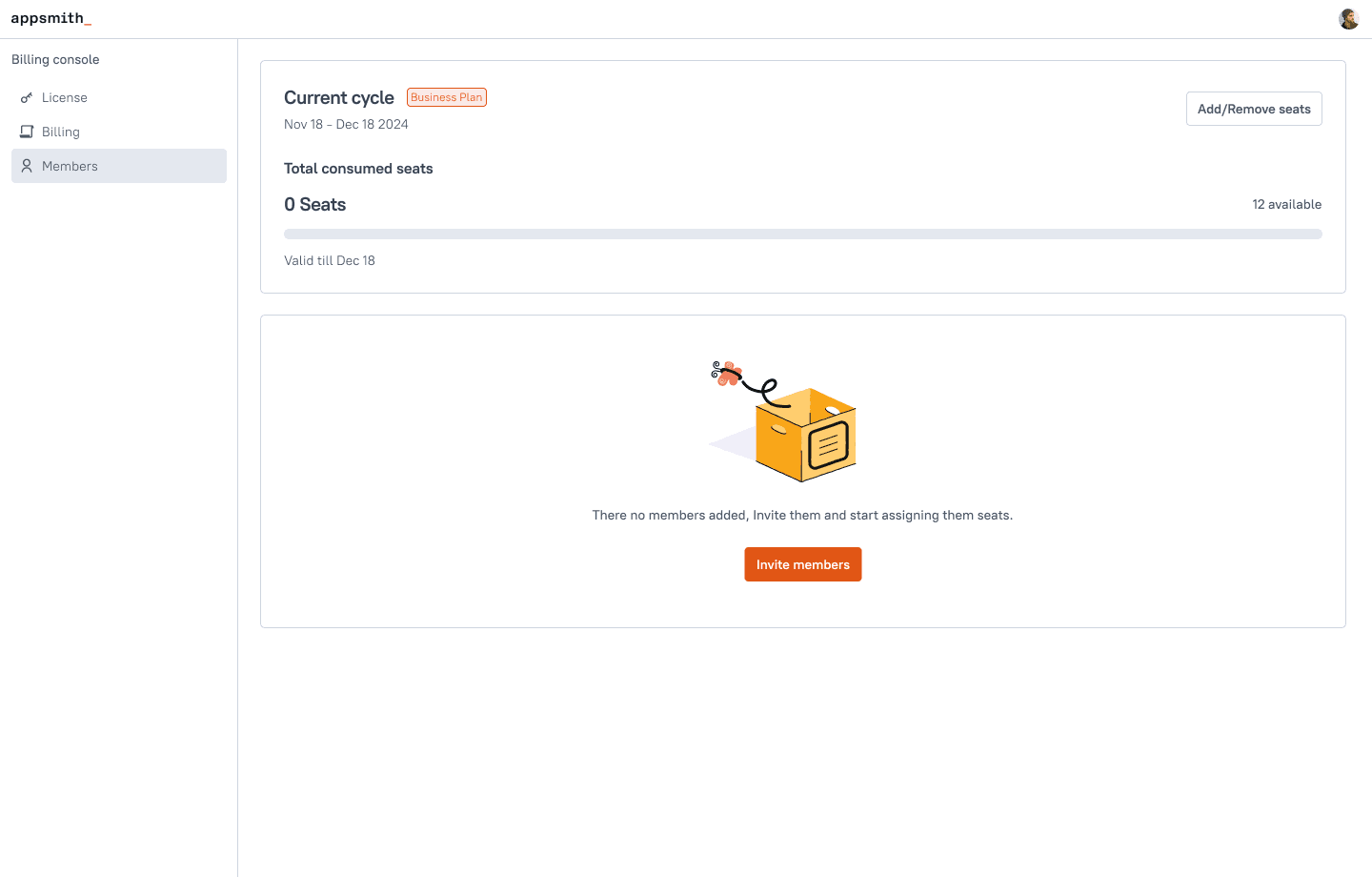
Task: Click the Nov 18 - Dec 18 2024 date range
Action: tap(346, 124)
